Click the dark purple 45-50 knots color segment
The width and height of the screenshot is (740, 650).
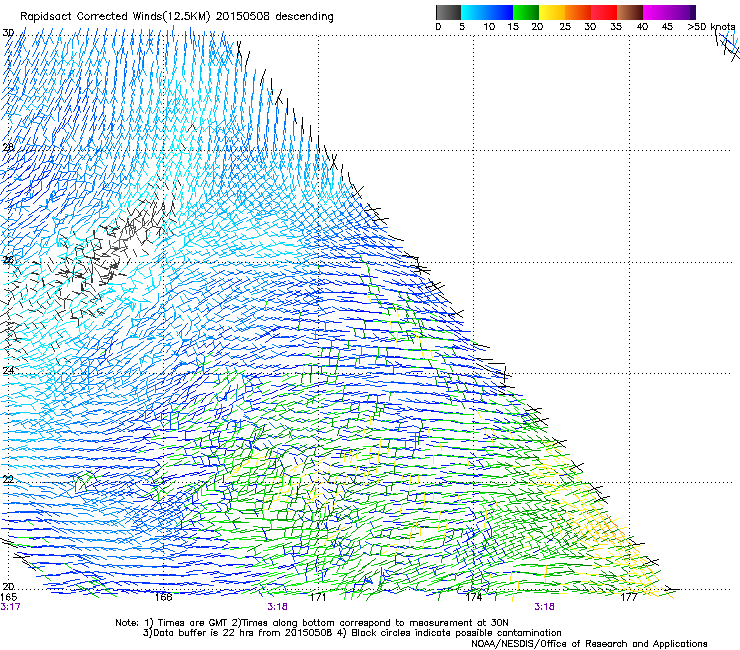(x=682, y=12)
